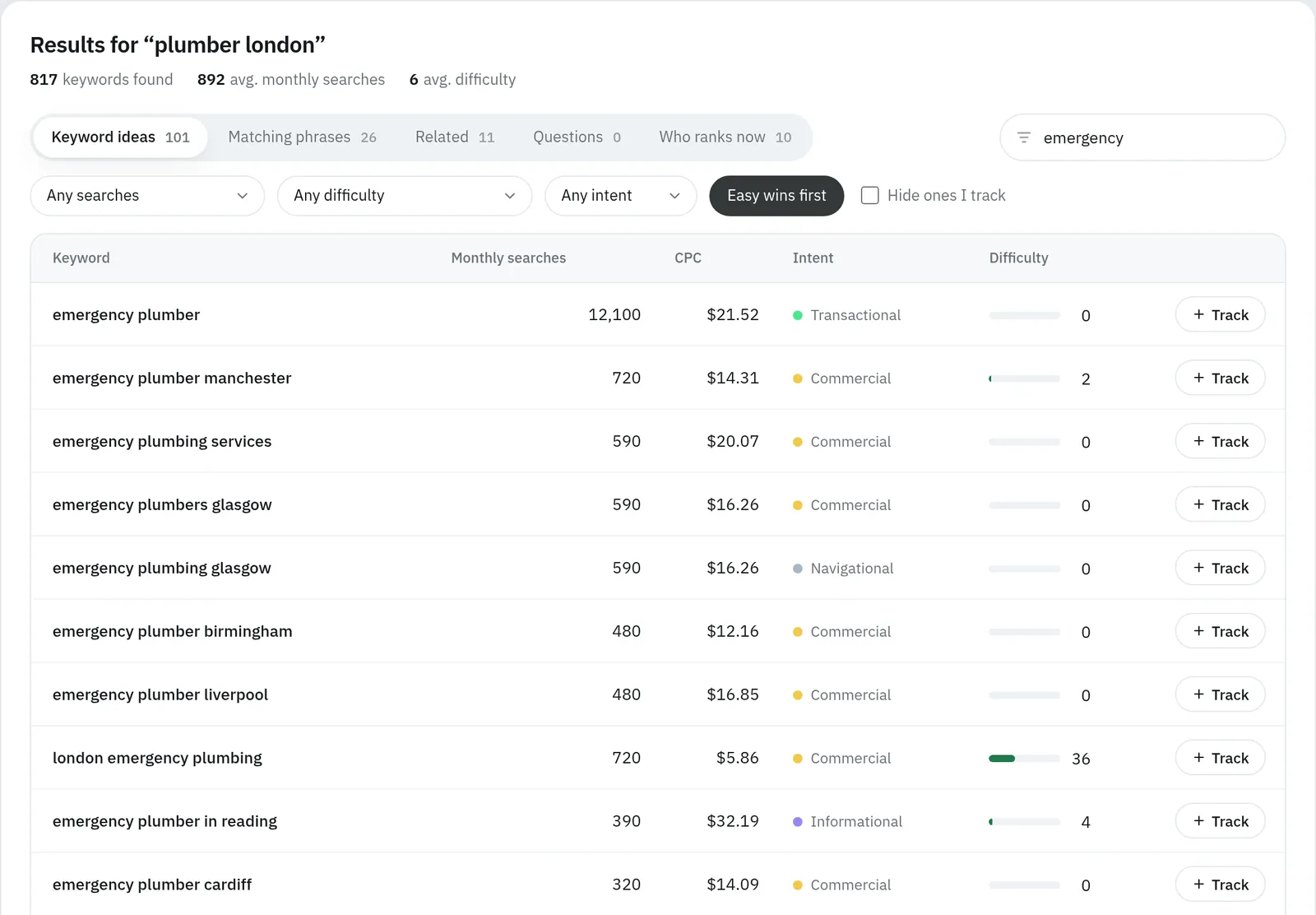This screenshot has width=1316, height=915.
Task: Select the emergency plumber keyword text
Action: click(126, 315)
